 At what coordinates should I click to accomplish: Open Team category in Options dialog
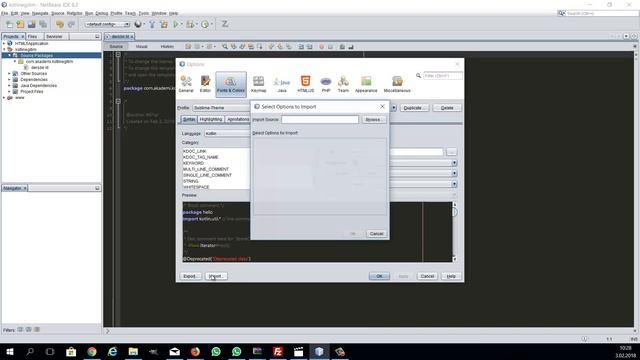343,84
